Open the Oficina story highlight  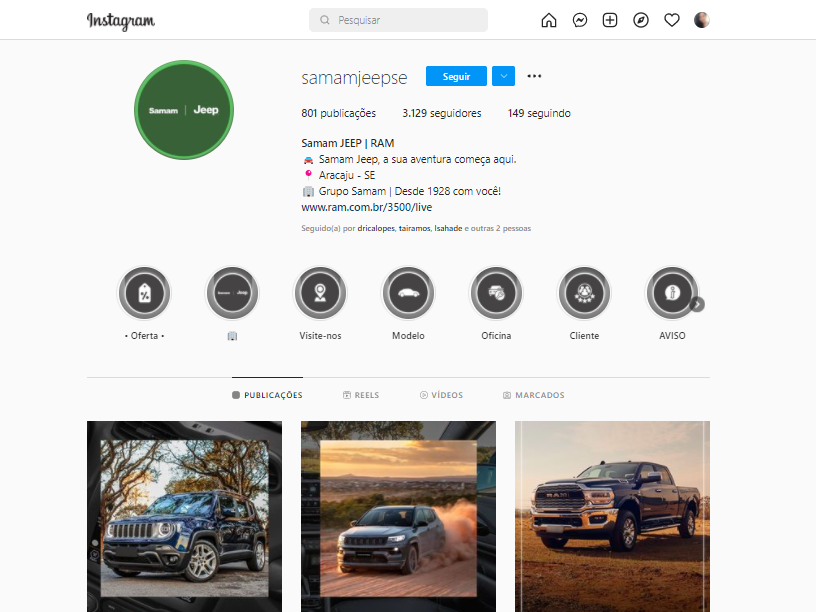(x=496, y=293)
